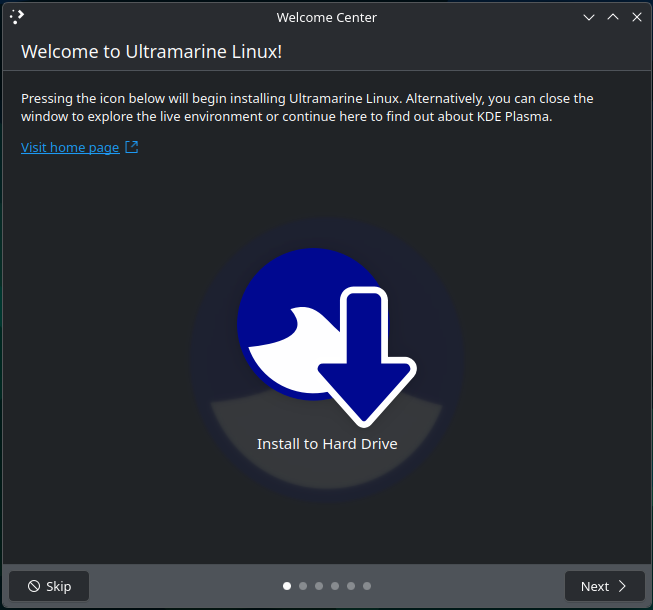
Task: Open the Visit home page link
Action: [x=70, y=148]
